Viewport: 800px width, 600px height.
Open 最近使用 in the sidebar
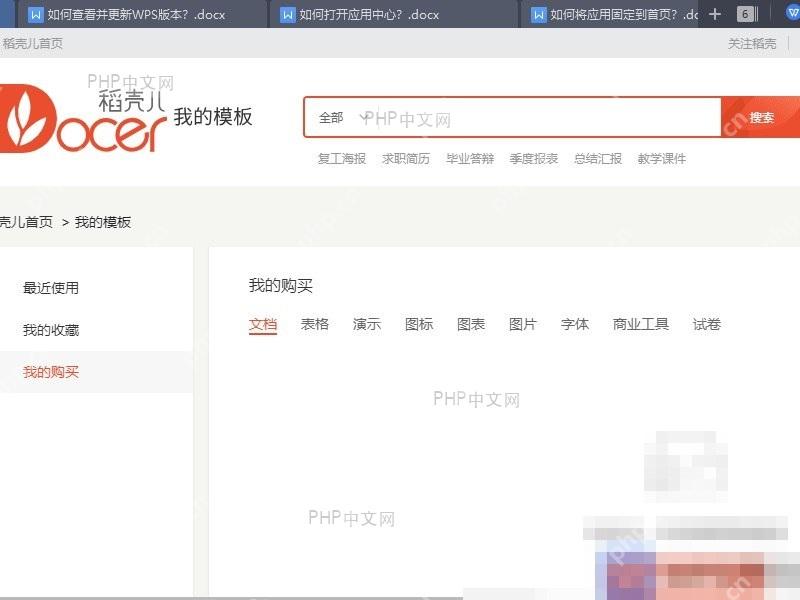pyautogui.click(x=51, y=288)
